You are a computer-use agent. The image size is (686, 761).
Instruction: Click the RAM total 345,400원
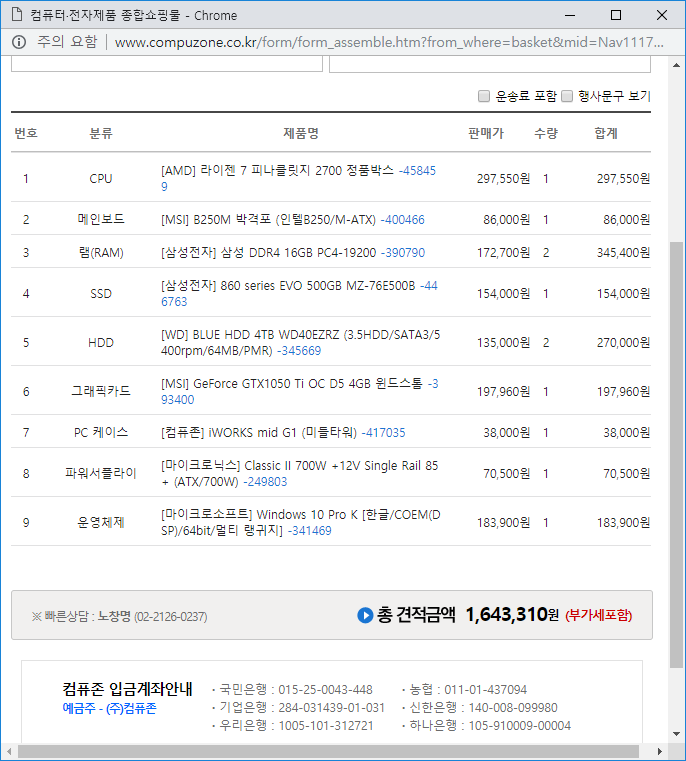tap(623, 253)
